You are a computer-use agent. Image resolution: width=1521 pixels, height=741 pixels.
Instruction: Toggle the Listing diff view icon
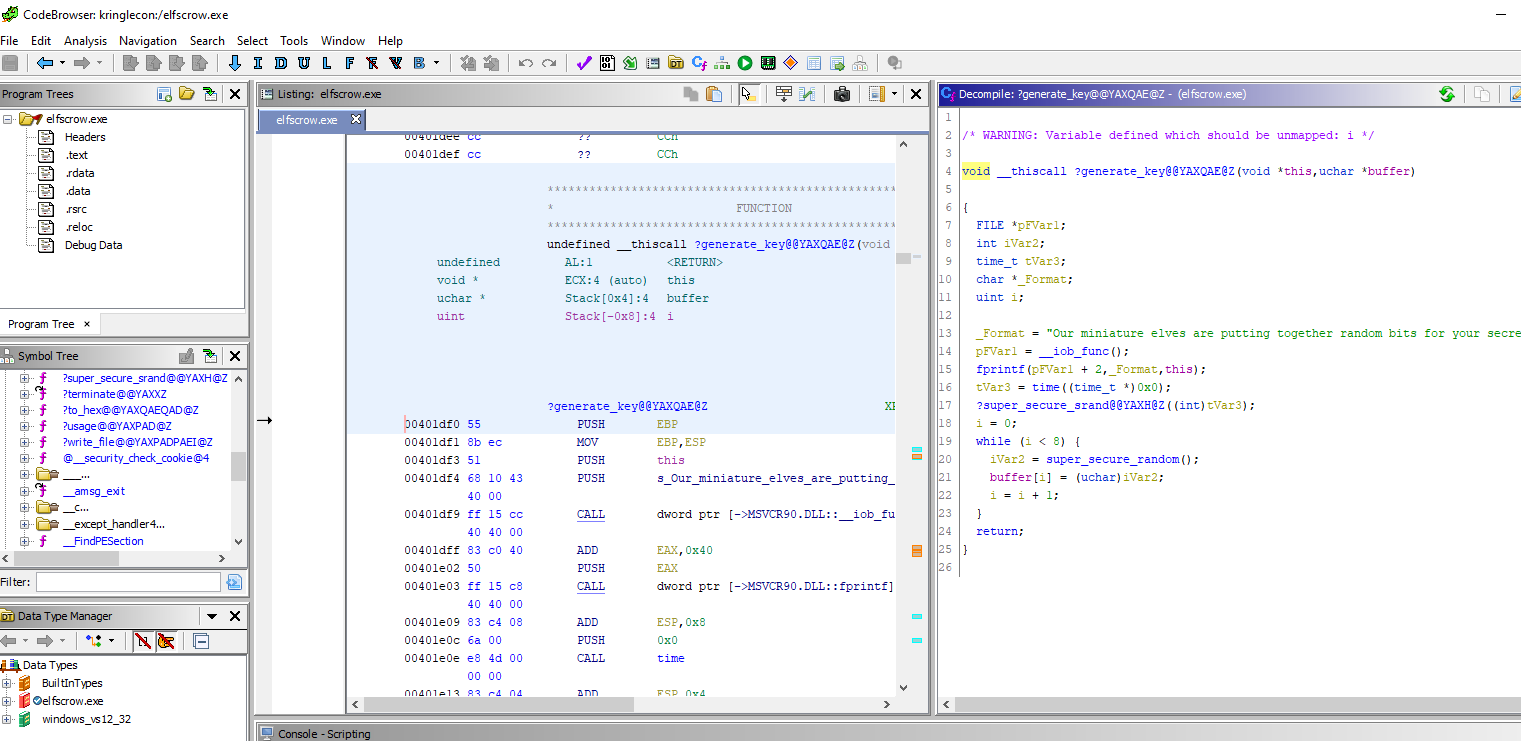click(x=807, y=94)
